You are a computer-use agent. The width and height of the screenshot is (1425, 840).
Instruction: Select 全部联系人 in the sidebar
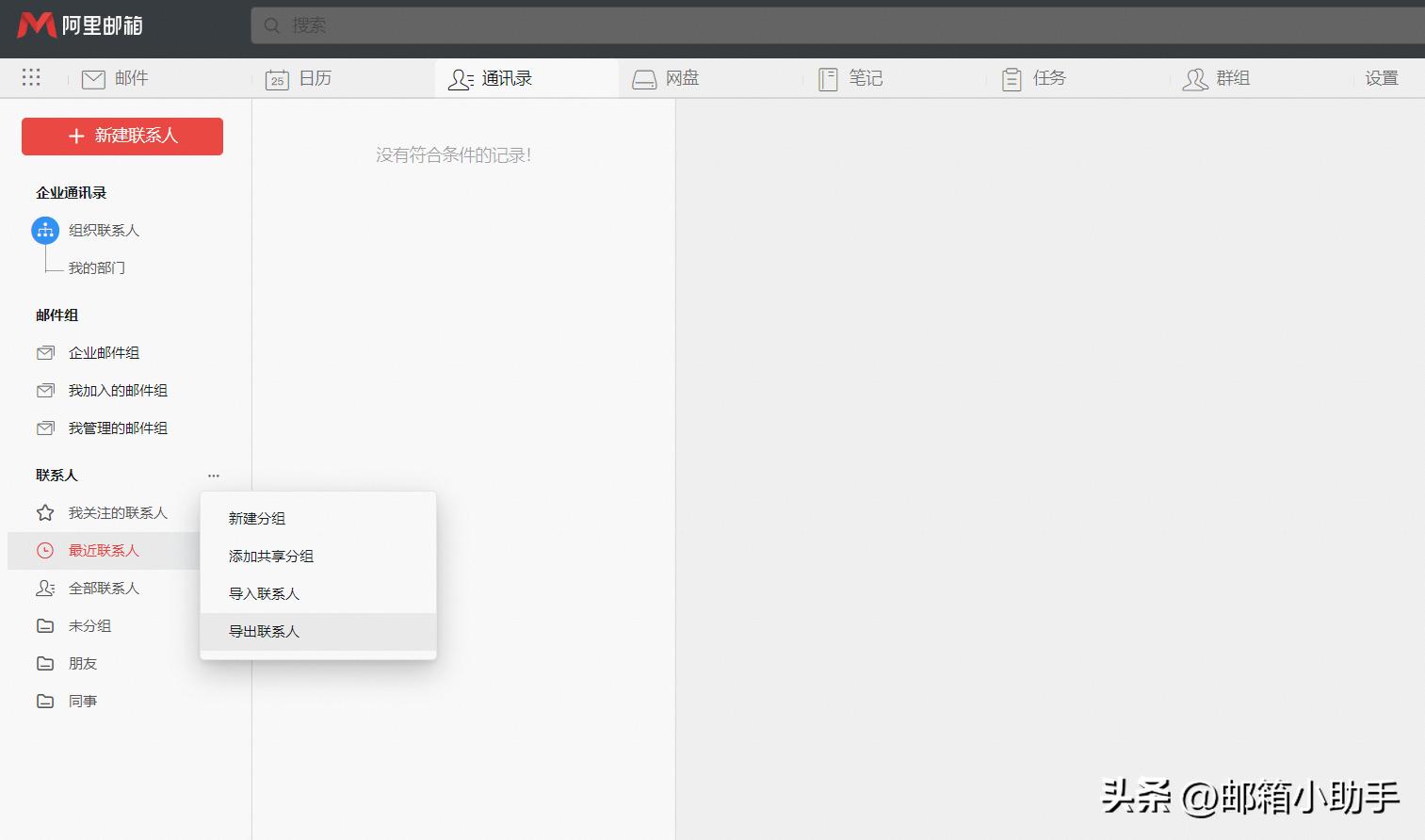(x=104, y=588)
